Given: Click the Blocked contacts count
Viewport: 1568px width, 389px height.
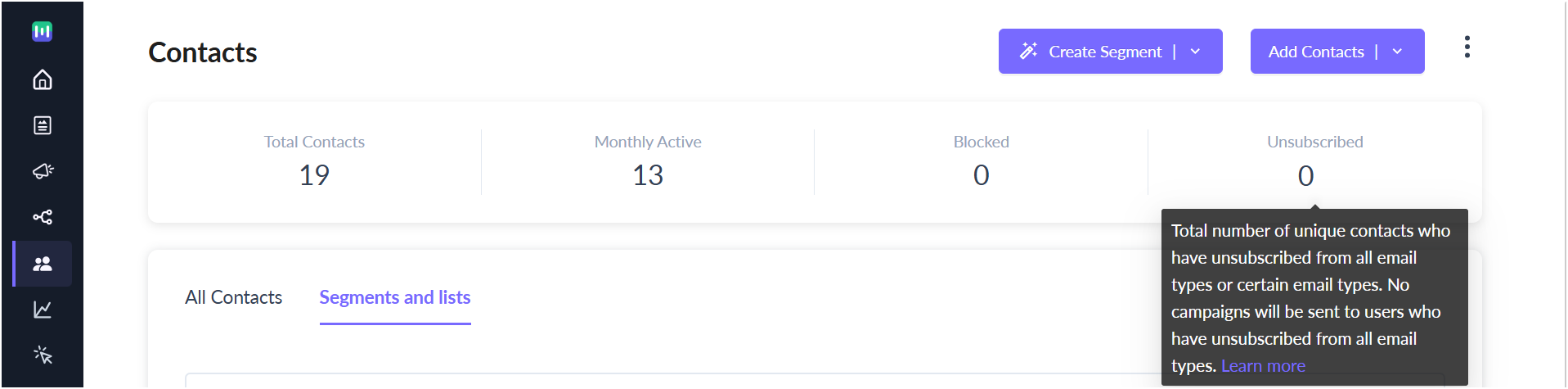Looking at the screenshot, I should point(982,175).
